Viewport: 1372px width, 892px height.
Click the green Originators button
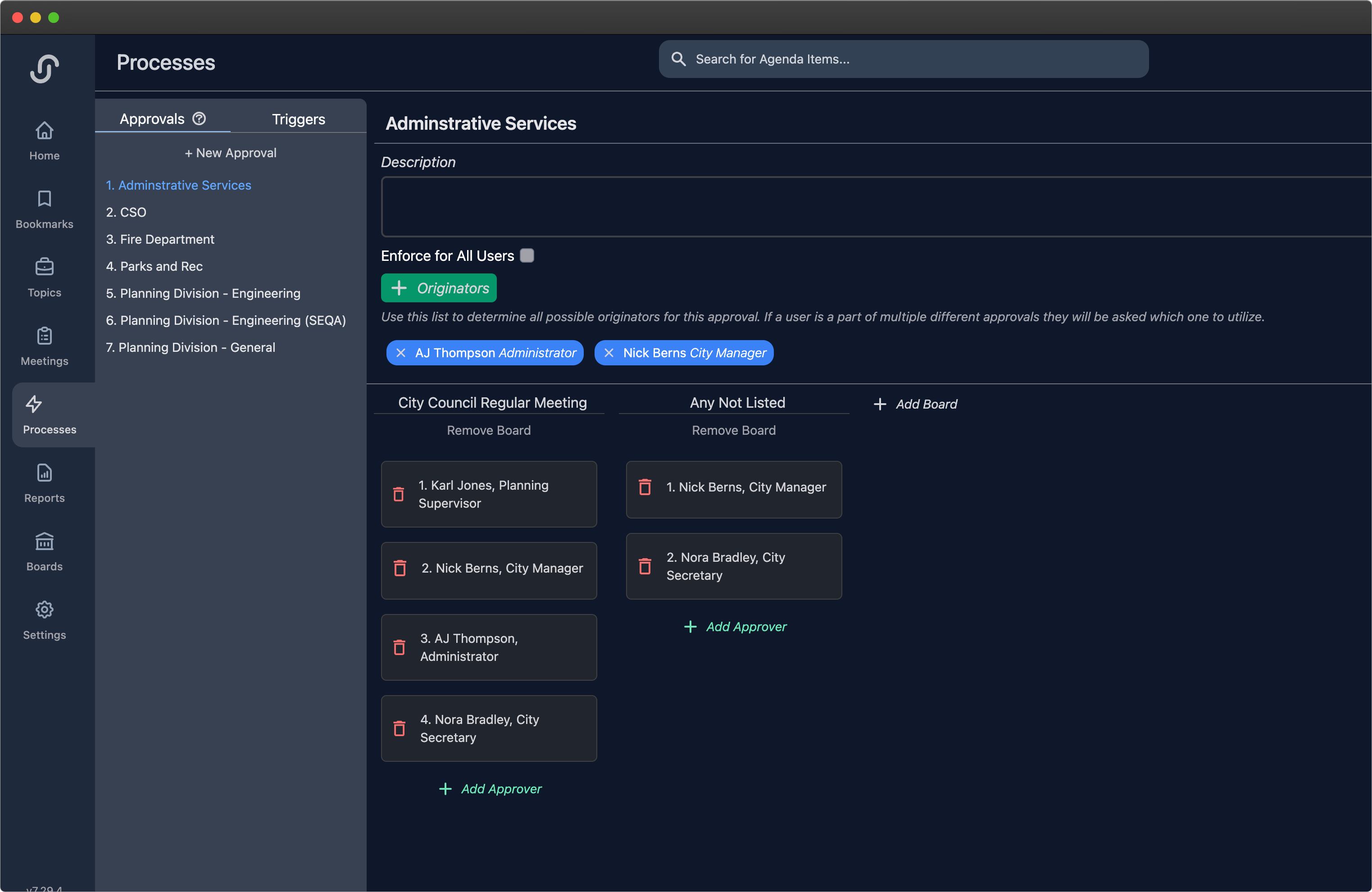(439, 288)
